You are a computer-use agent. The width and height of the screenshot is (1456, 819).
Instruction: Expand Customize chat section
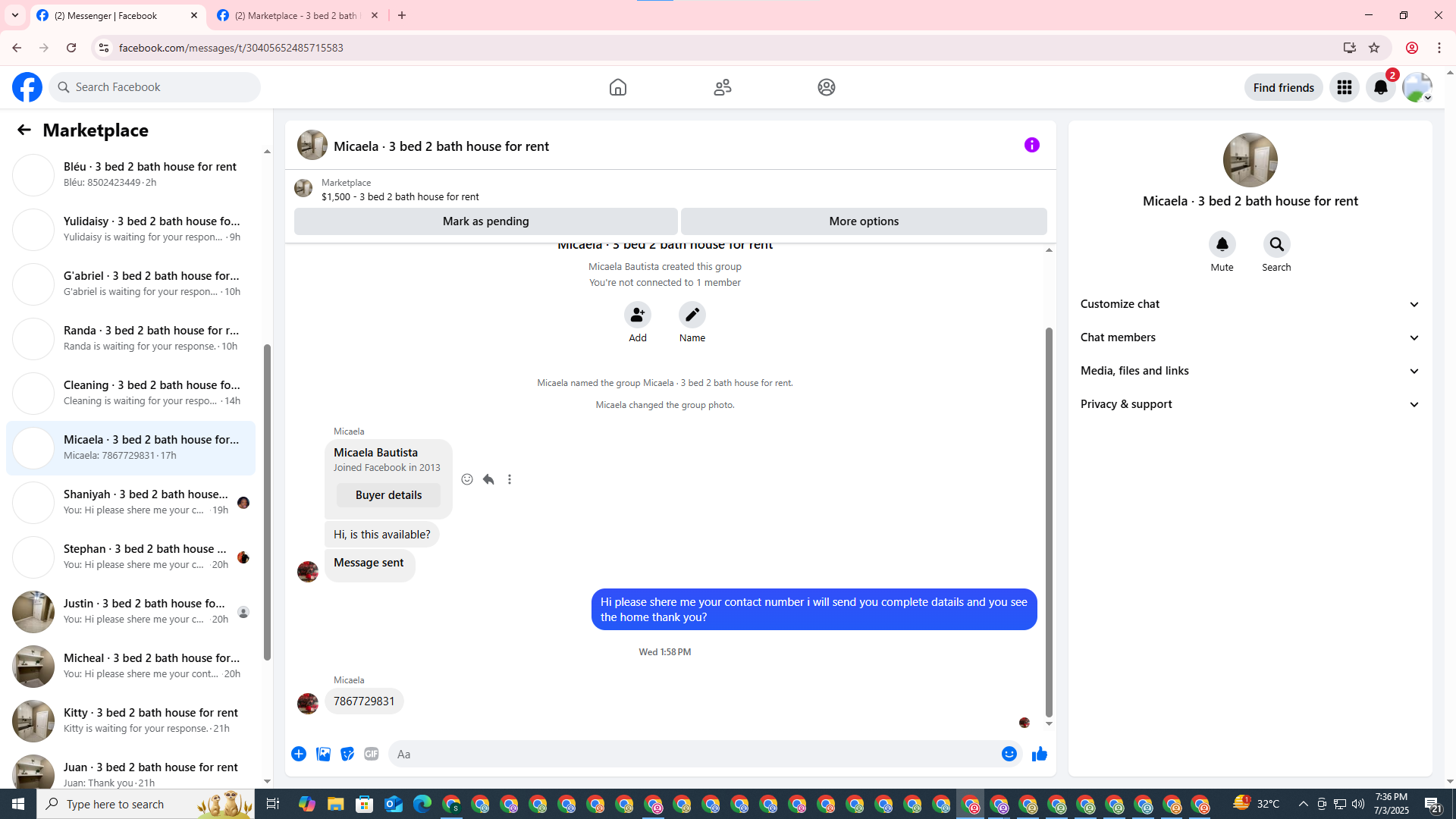1250,304
